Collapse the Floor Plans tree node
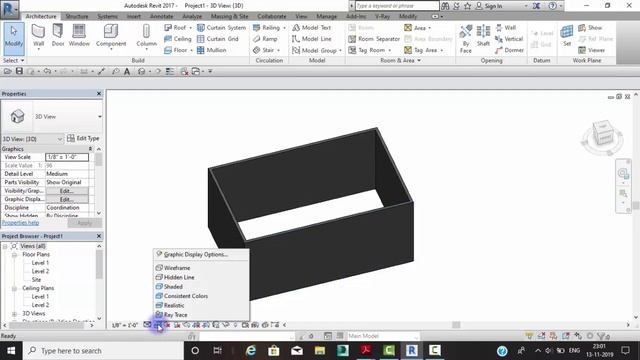Screen dimensions: 640x360 (x=14, y=255)
